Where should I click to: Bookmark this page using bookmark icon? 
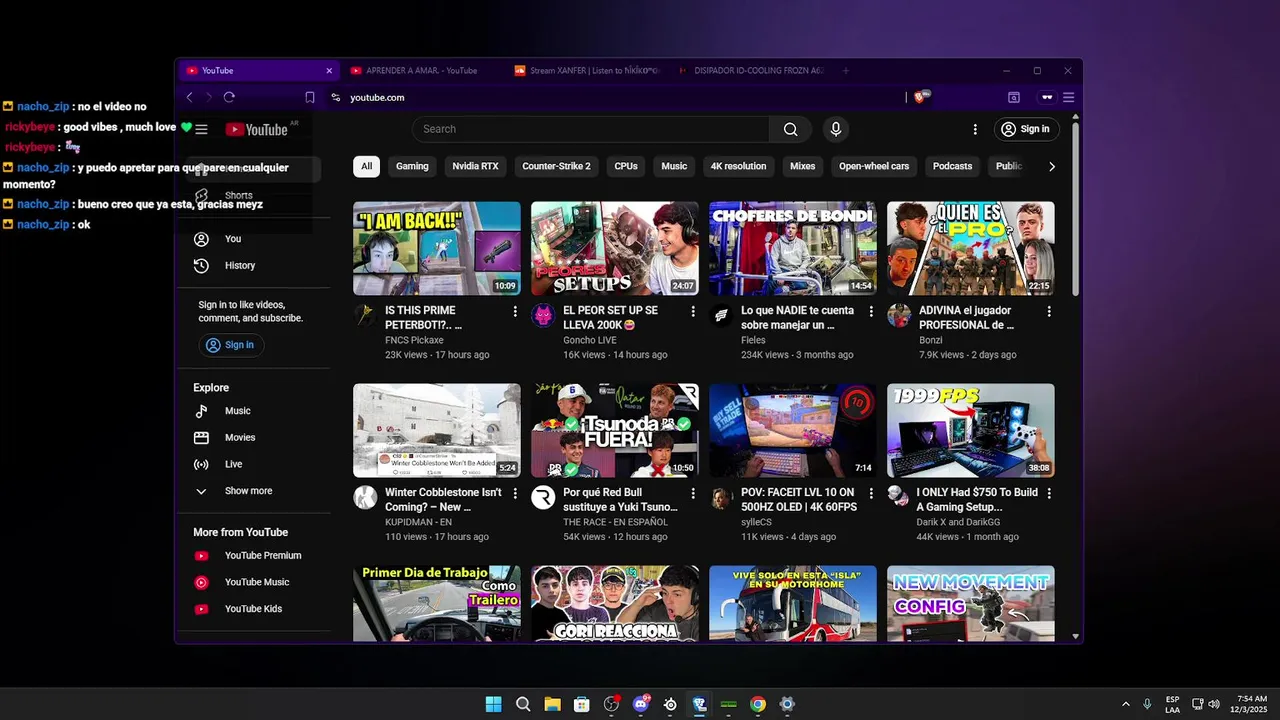click(310, 97)
